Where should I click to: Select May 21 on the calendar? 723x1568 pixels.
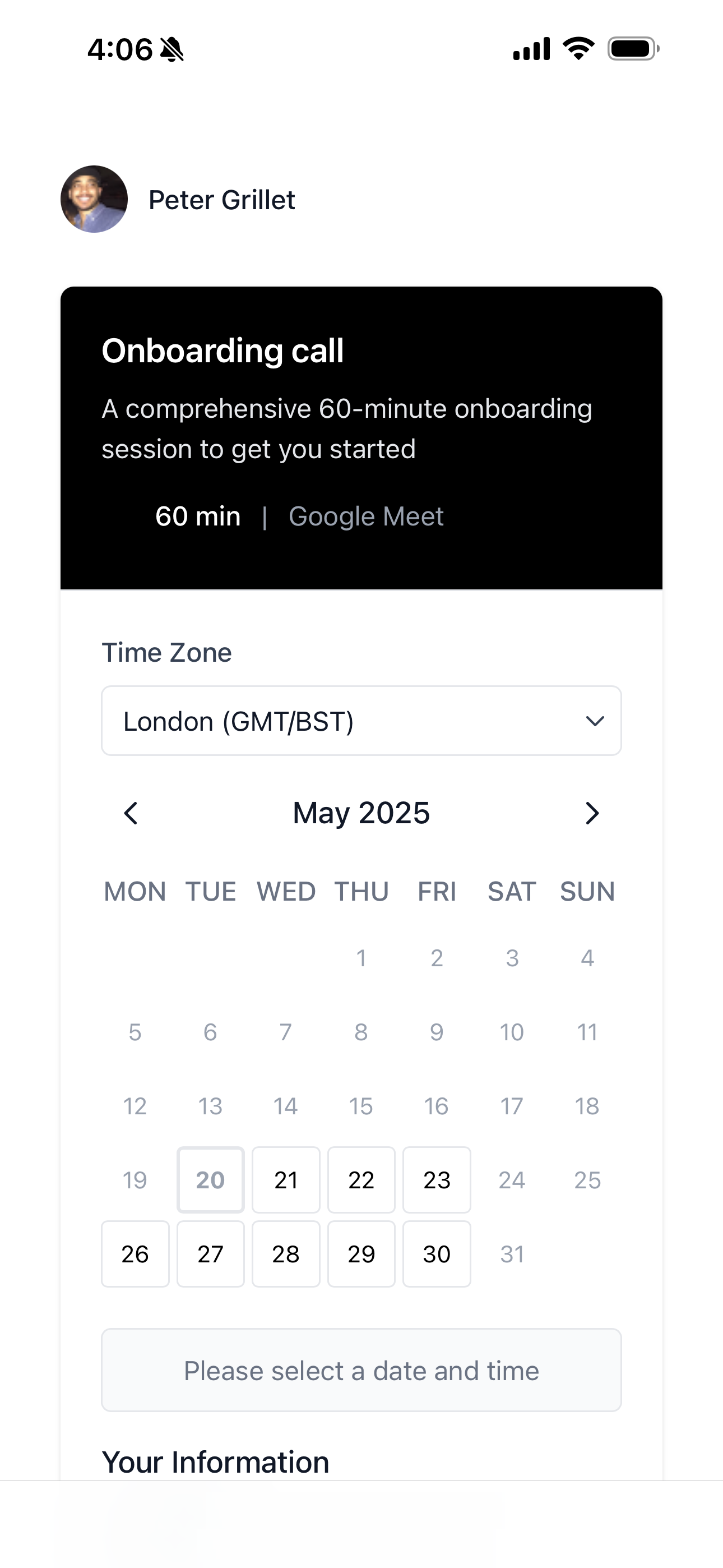click(286, 1180)
